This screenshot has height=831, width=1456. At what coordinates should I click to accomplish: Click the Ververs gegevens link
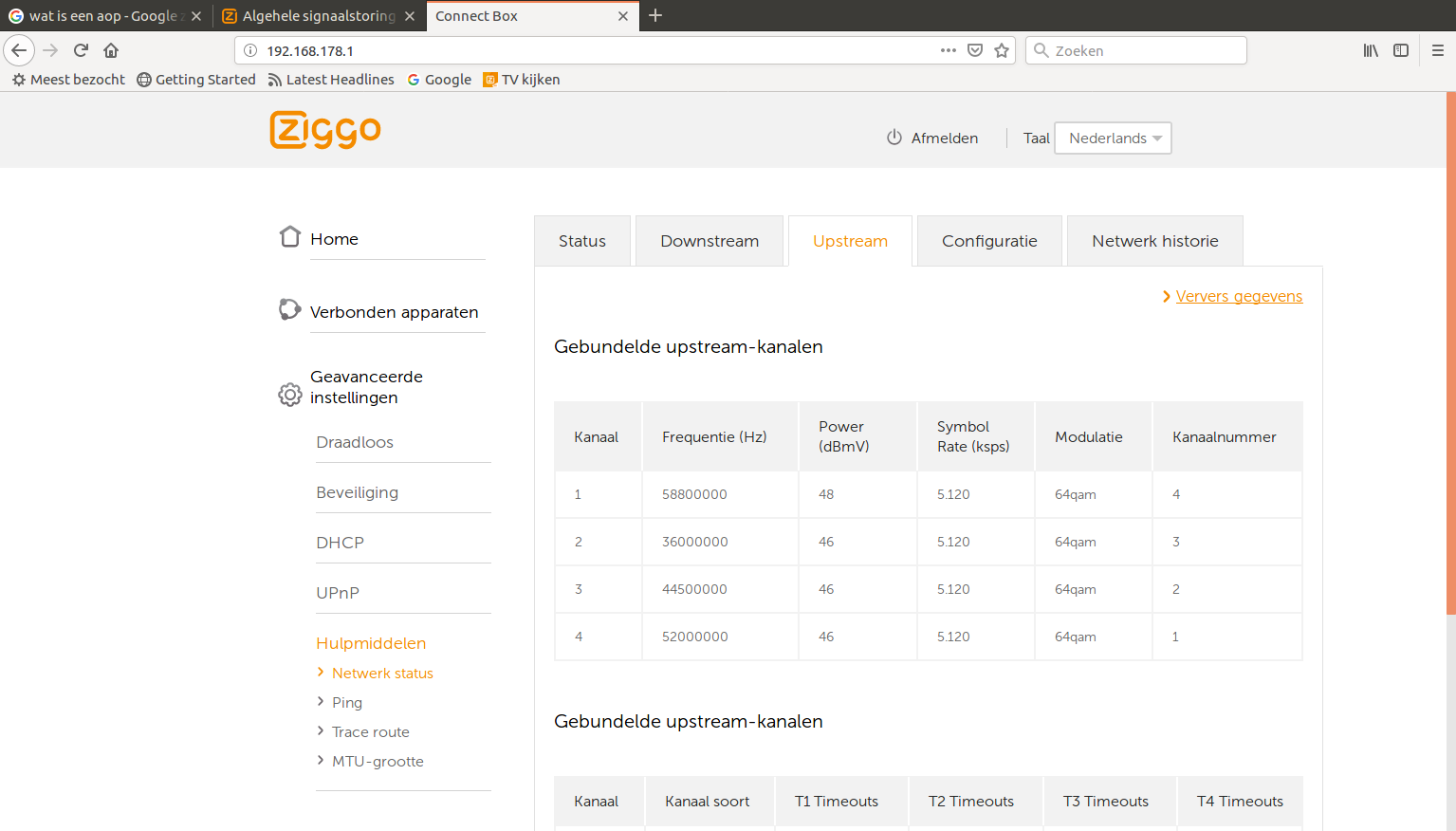(1239, 296)
